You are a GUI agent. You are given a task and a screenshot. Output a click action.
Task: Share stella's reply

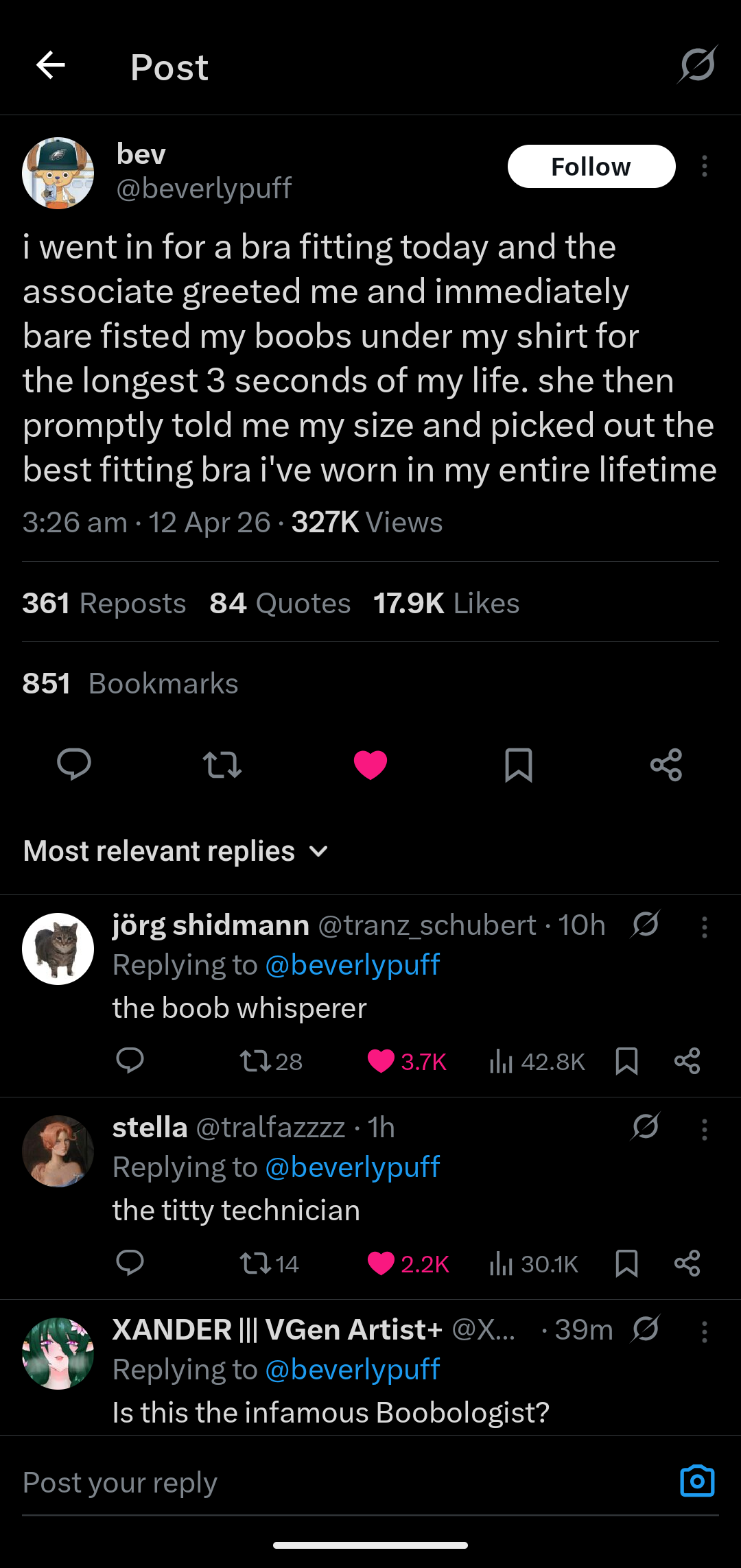pos(687,1263)
